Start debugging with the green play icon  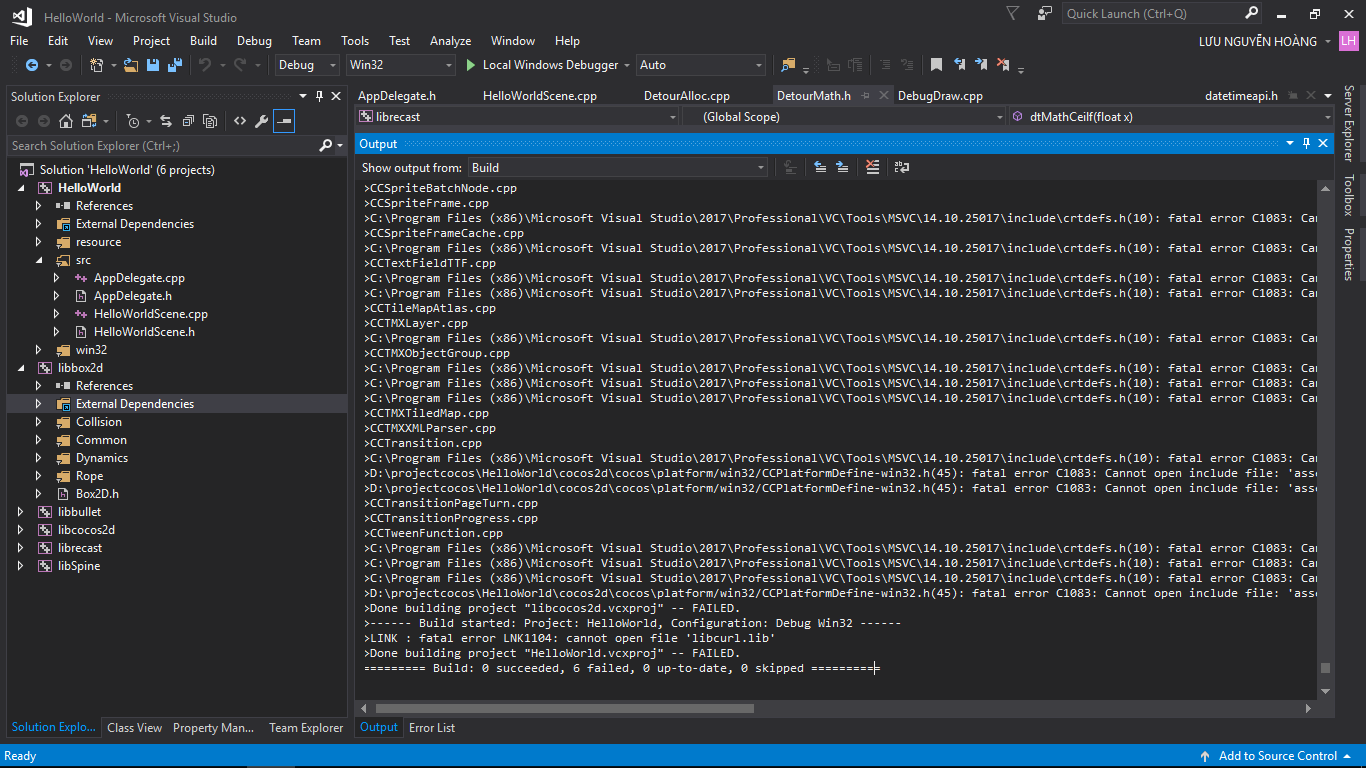pos(471,65)
